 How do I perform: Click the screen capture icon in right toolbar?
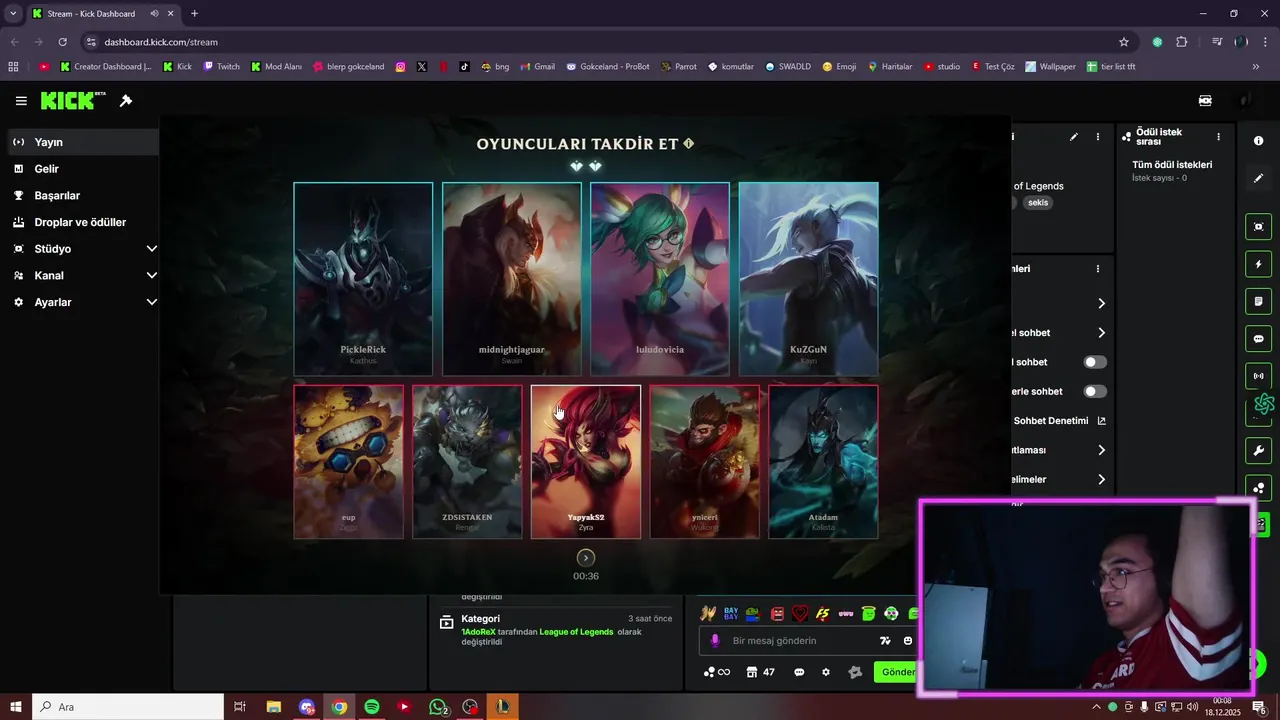pyautogui.click(x=1258, y=227)
